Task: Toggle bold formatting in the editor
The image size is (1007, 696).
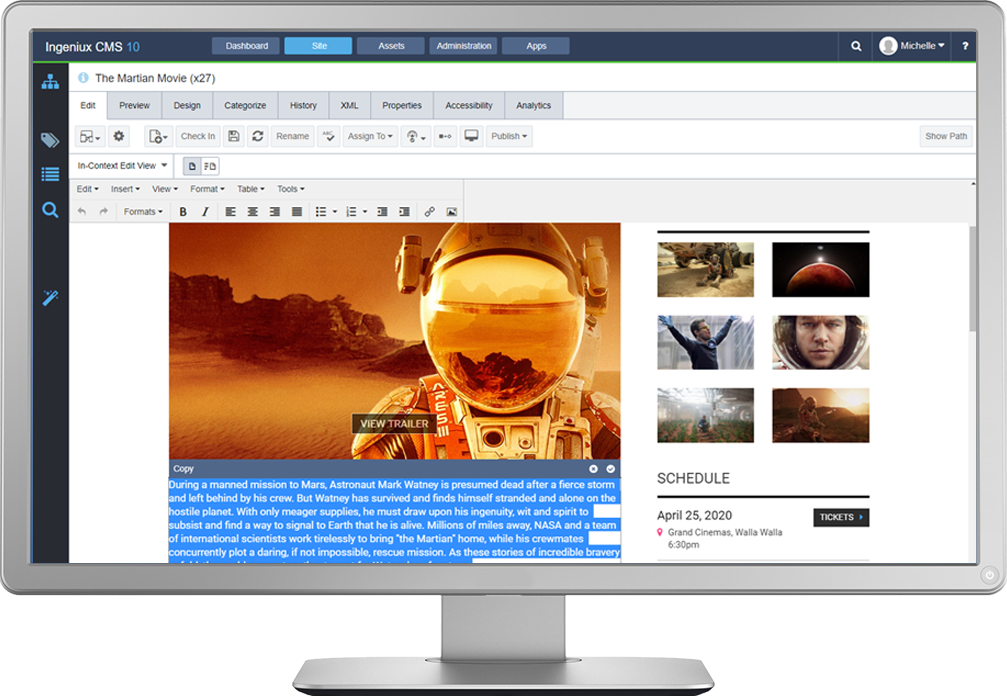Action: tap(183, 211)
